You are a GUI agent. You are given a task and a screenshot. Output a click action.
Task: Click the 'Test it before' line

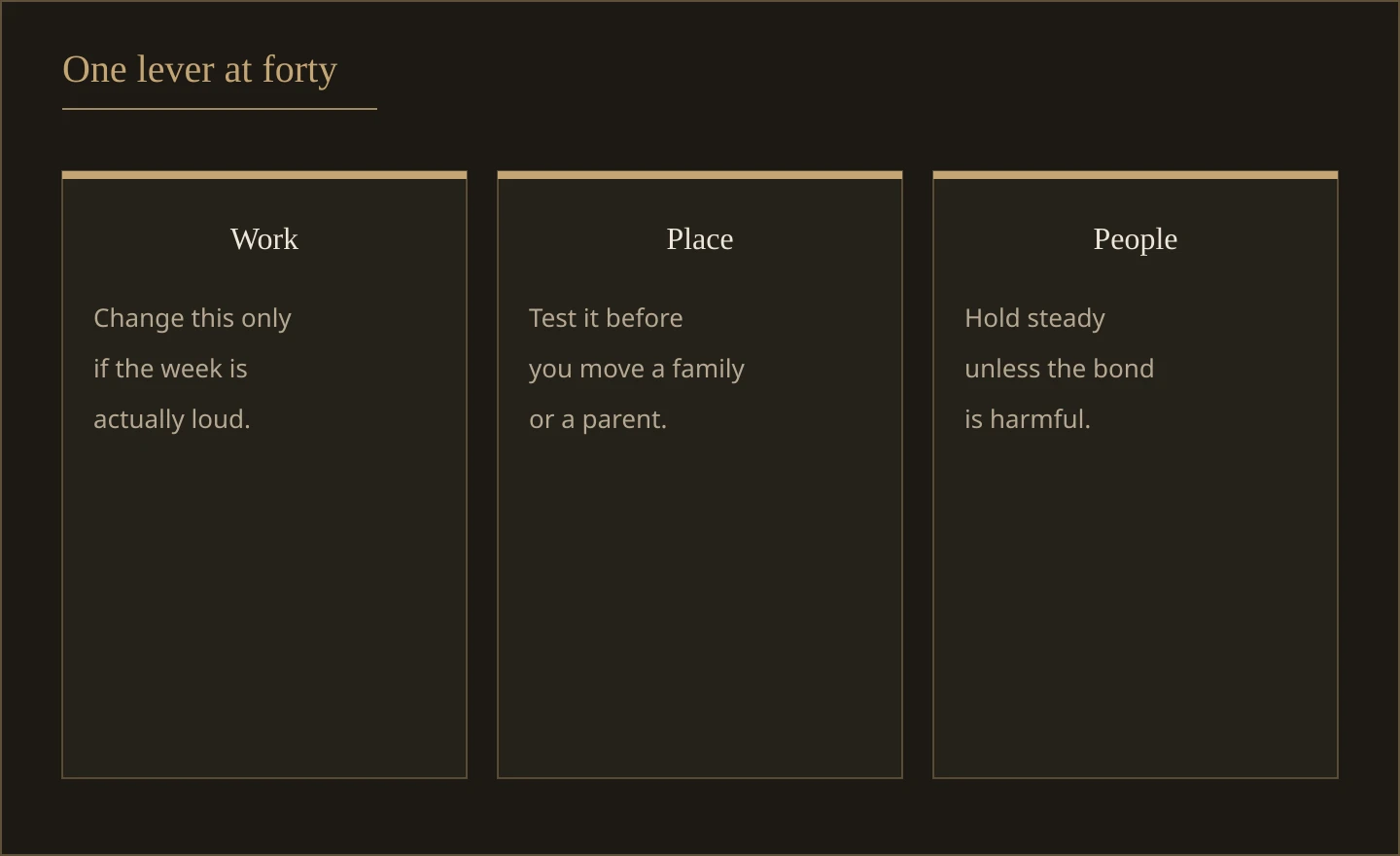click(606, 318)
